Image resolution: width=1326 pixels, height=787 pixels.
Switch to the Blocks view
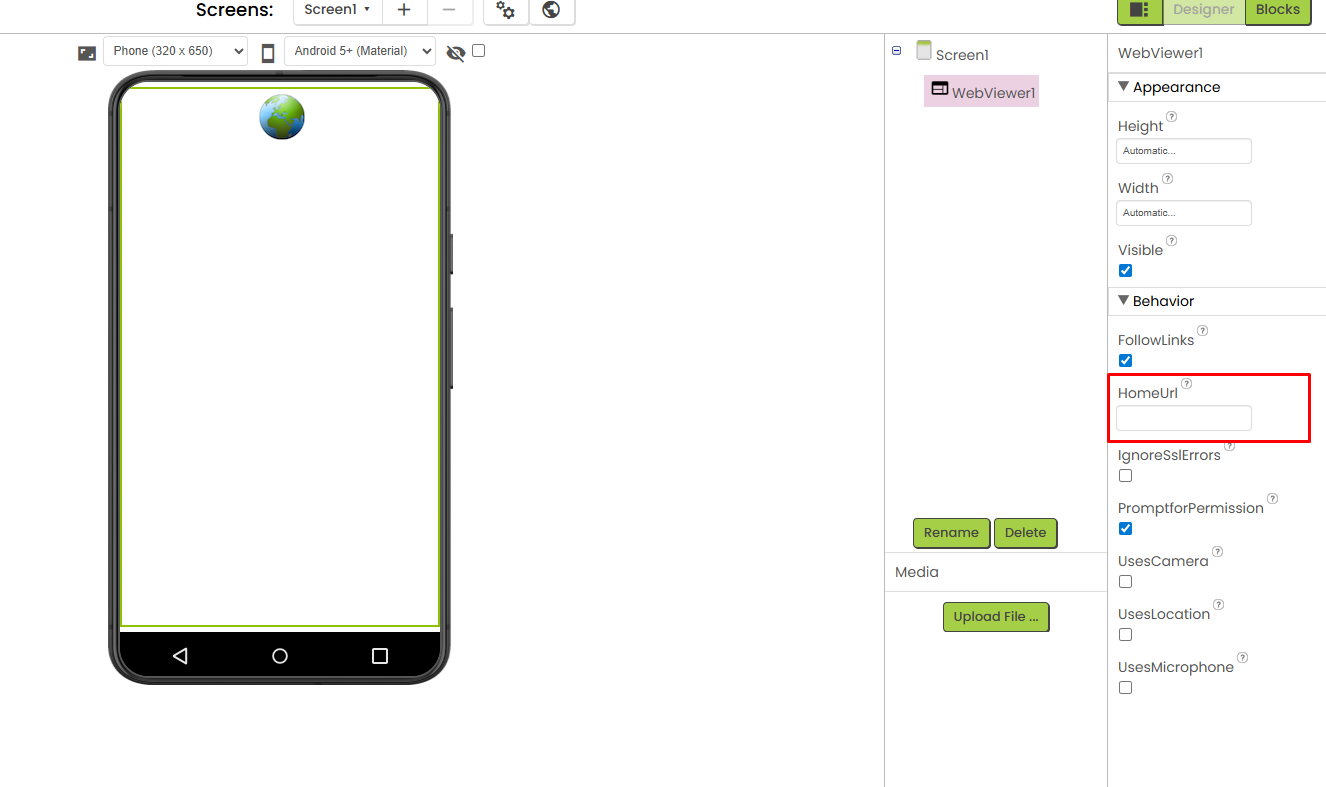1278,10
